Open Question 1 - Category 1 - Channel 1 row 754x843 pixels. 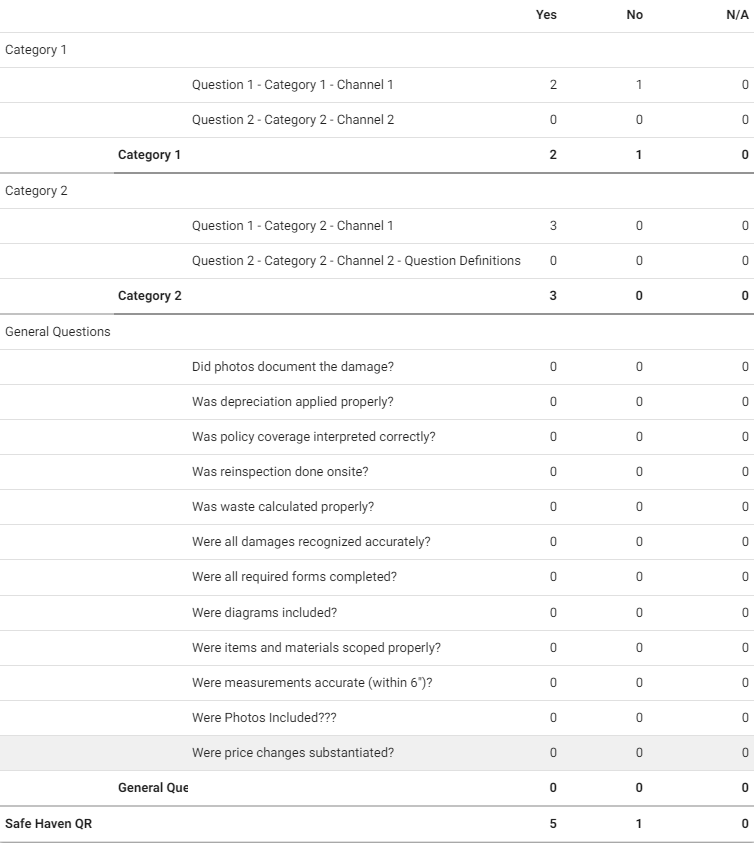(x=292, y=85)
